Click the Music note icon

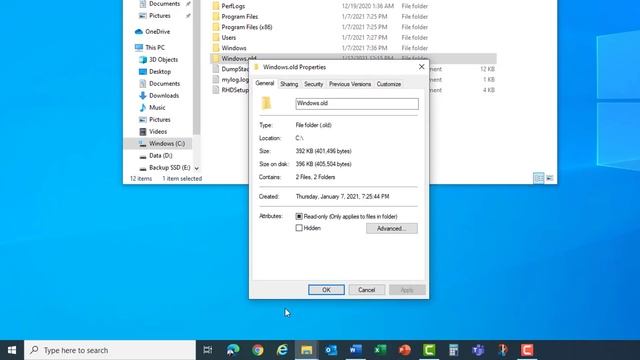(142, 107)
